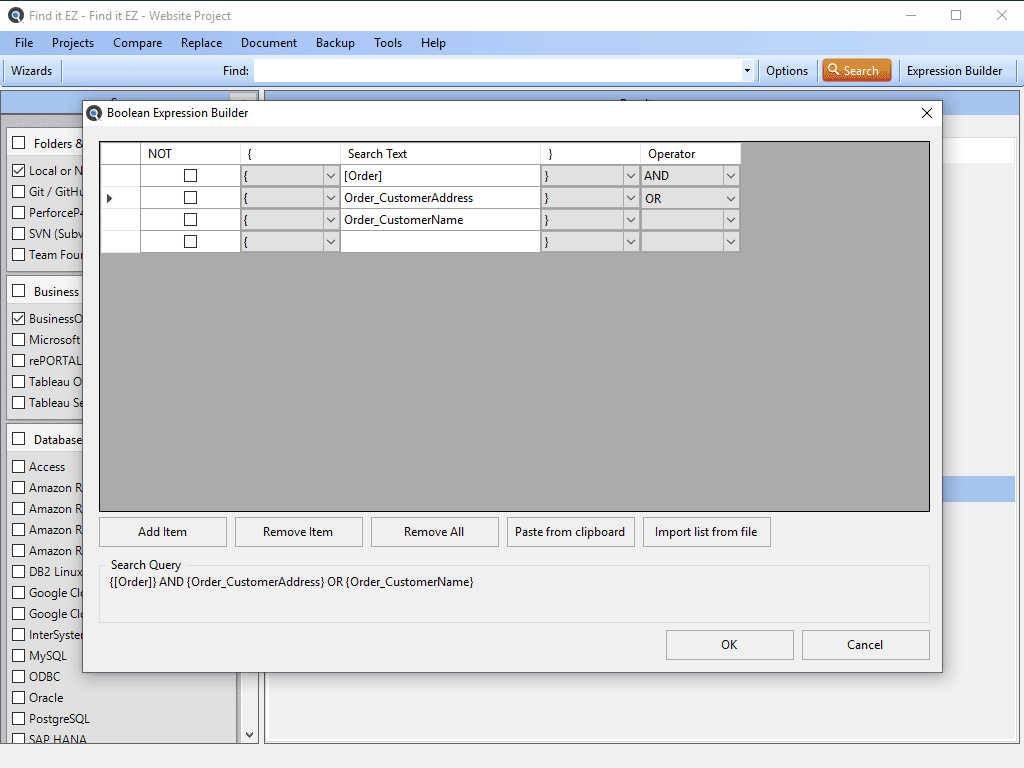Click Import list from file
Screen dimensions: 1024x768
pyautogui.click(x=706, y=532)
